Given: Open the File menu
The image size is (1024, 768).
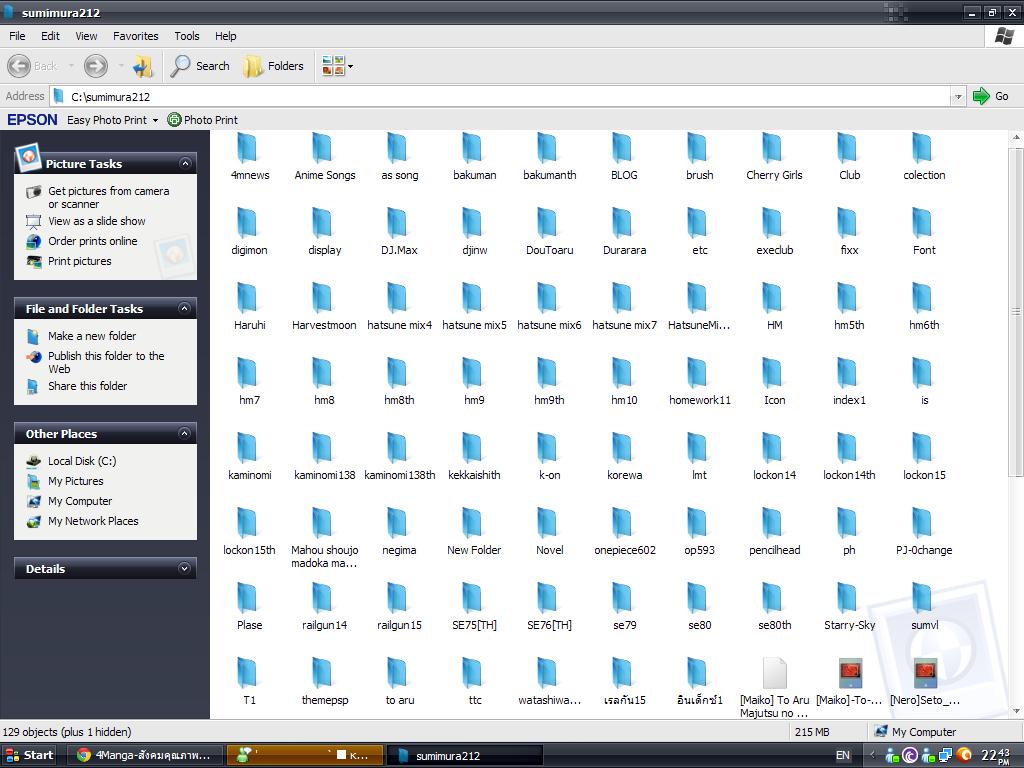Looking at the screenshot, I should 17,36.
